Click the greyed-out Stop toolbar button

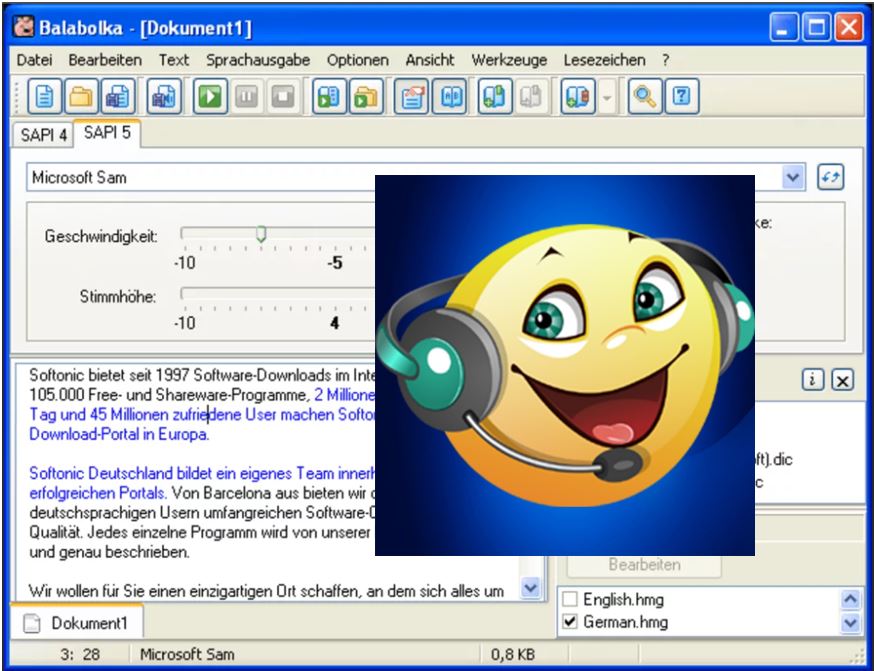coord(283,96)
